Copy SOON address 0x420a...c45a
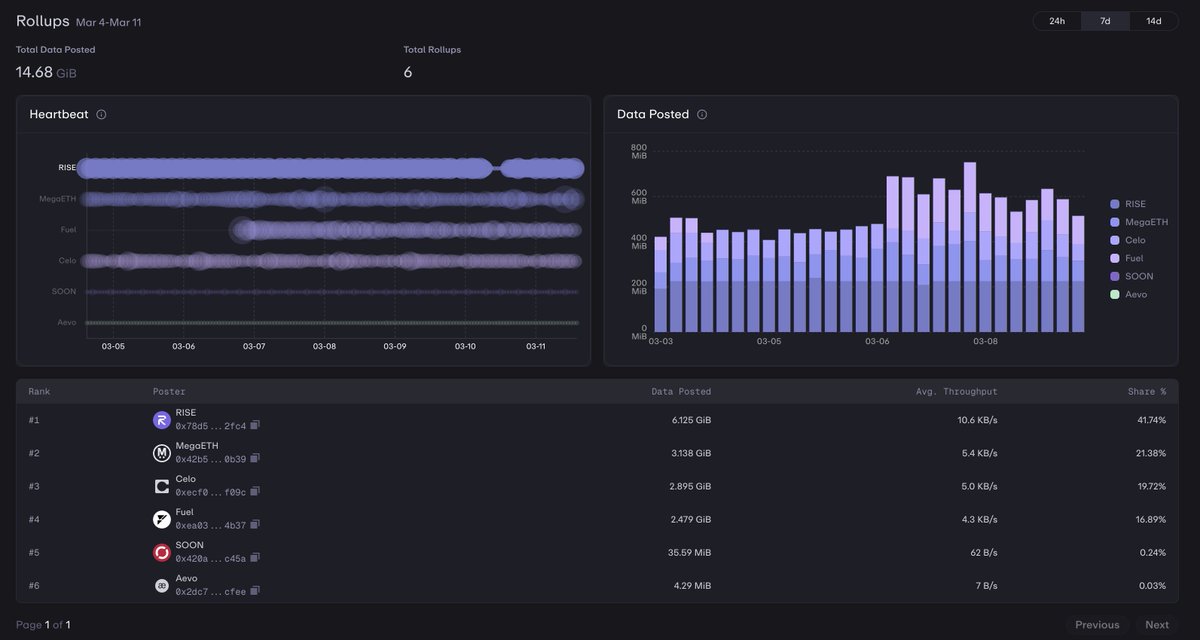1200x640 pixels. (x=255, y=558)
